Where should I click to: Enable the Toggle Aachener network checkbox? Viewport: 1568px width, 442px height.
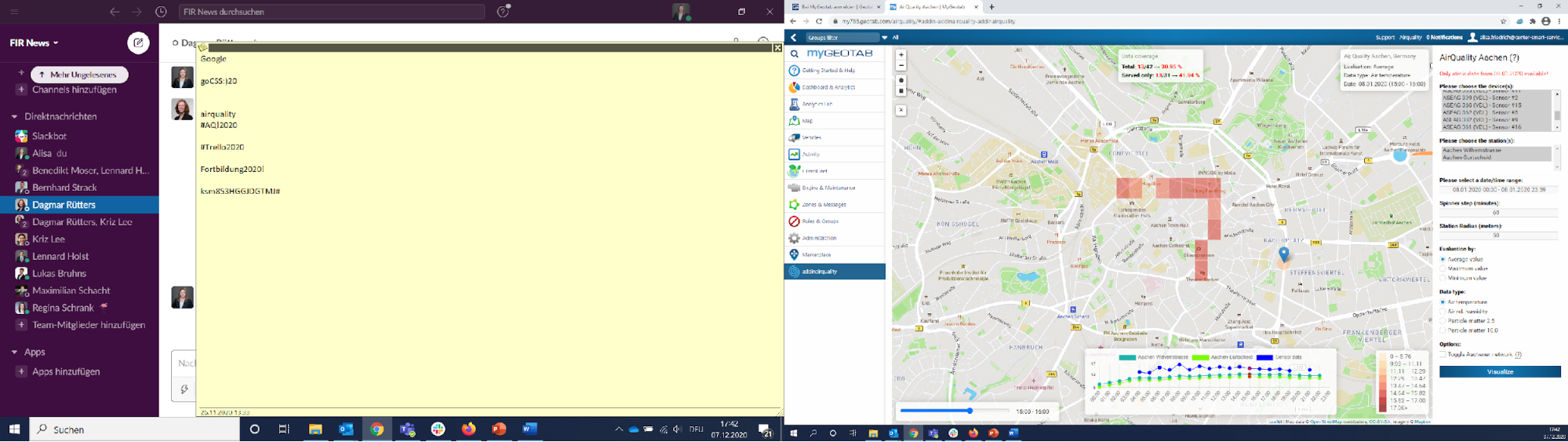[x=1442, y=355]
